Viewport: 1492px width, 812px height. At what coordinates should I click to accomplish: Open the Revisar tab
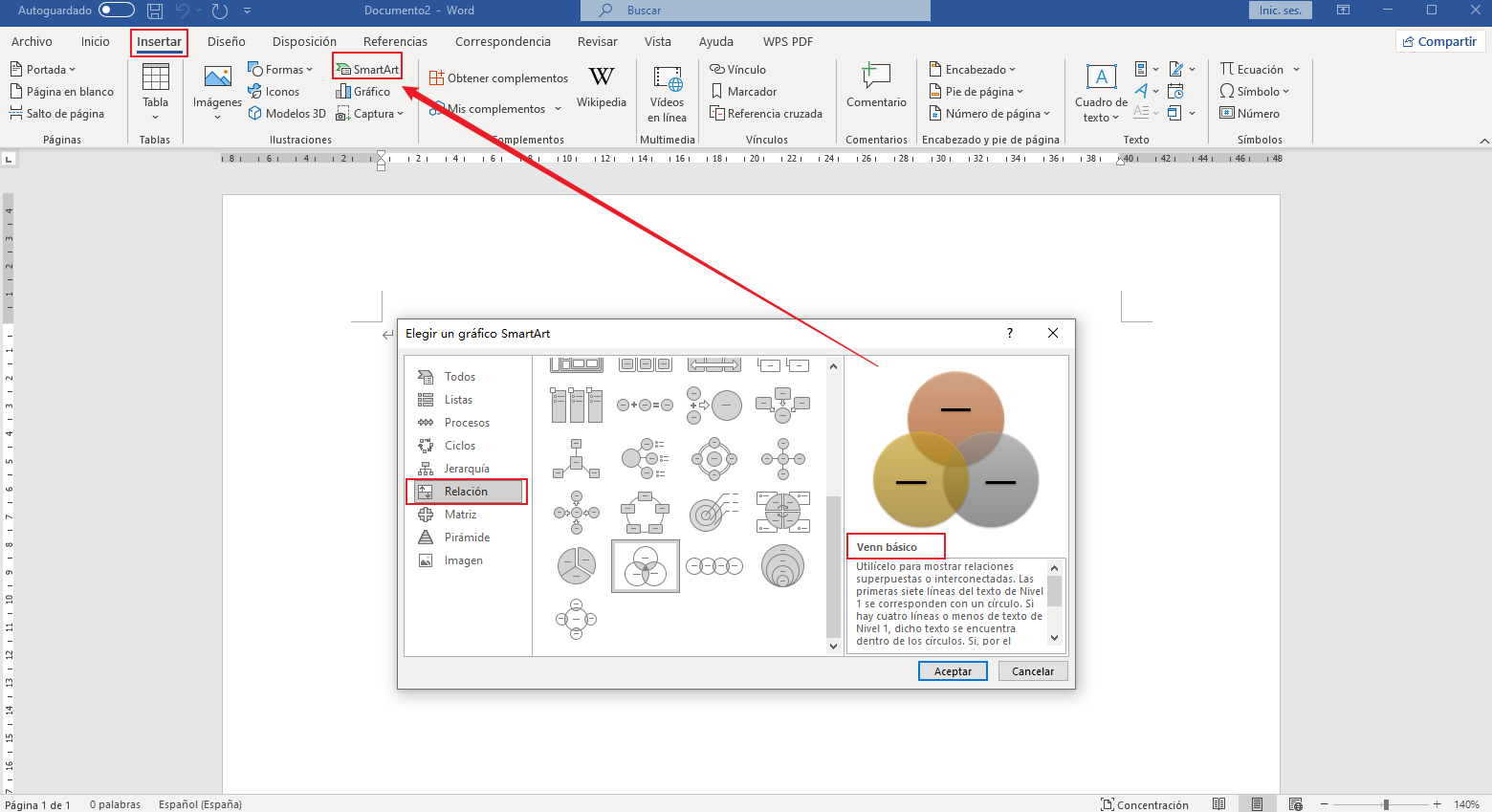click(598, 42)
